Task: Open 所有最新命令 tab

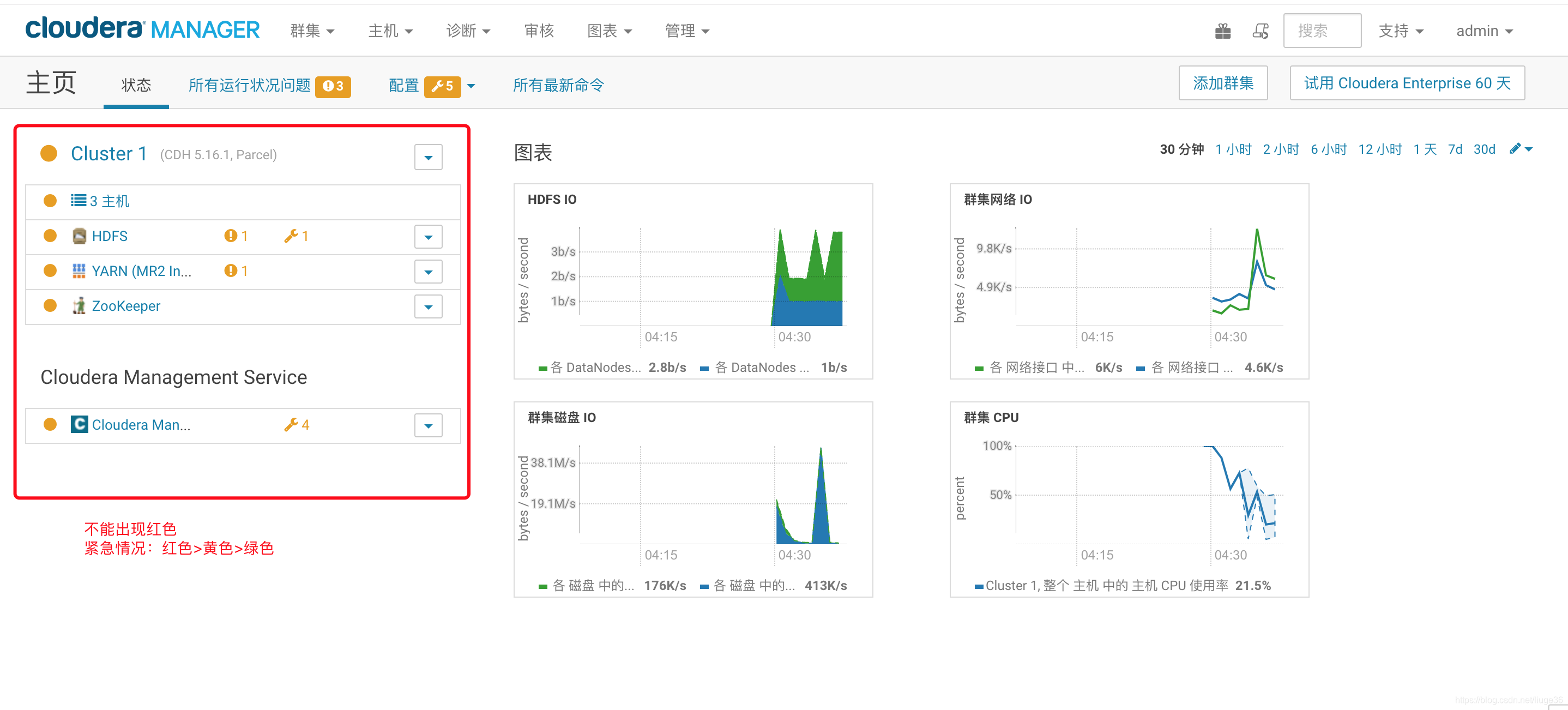Action: point(558,85)
